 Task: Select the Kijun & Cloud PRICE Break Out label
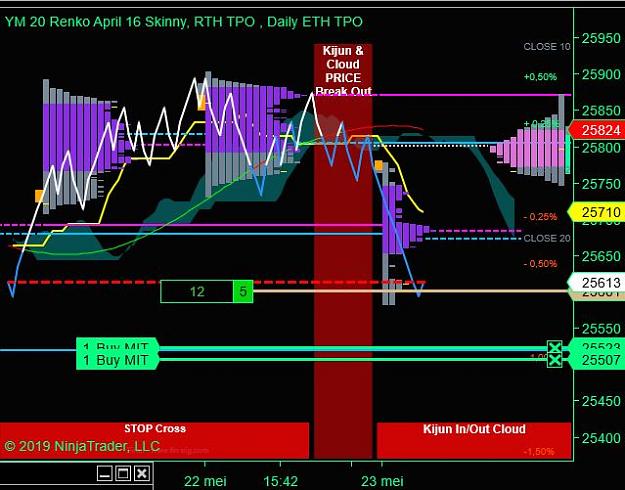[x=343, y=71]
